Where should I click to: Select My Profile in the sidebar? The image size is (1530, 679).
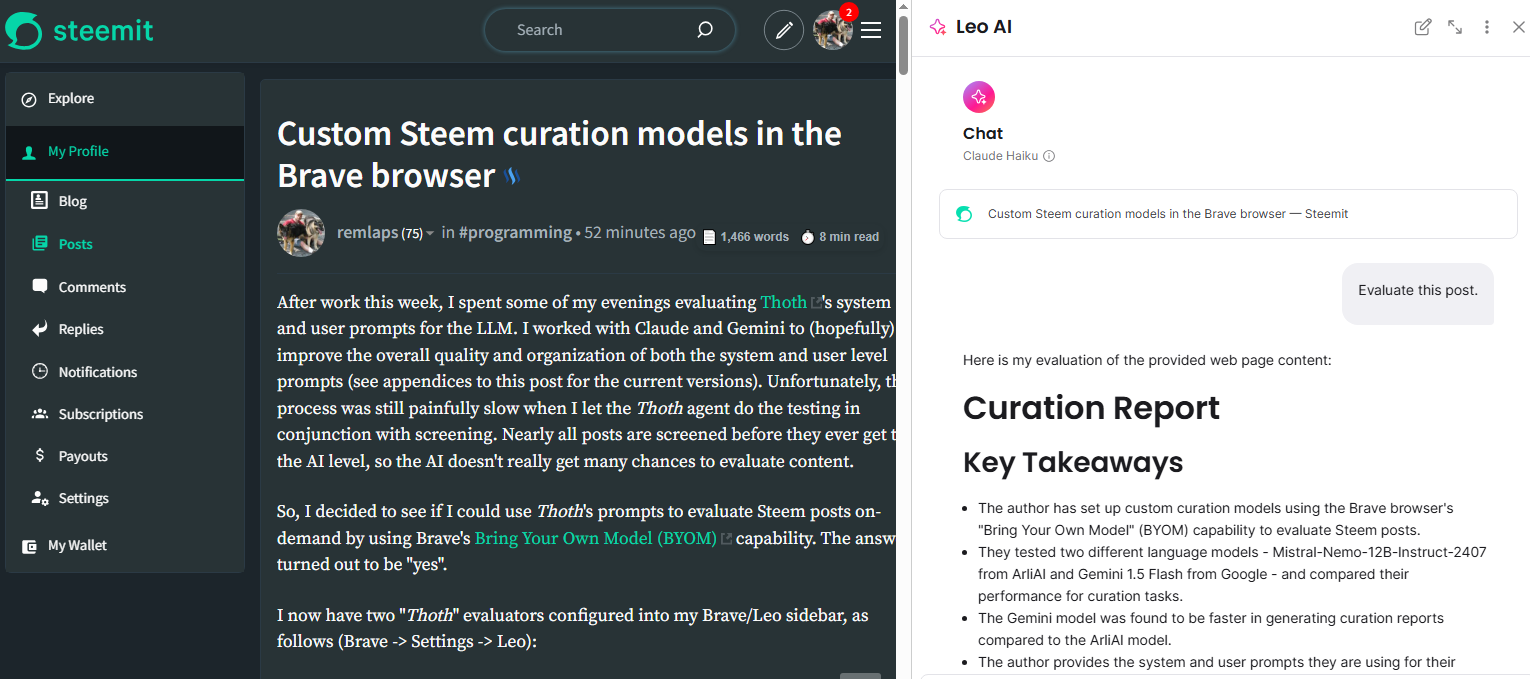(125, 152)
